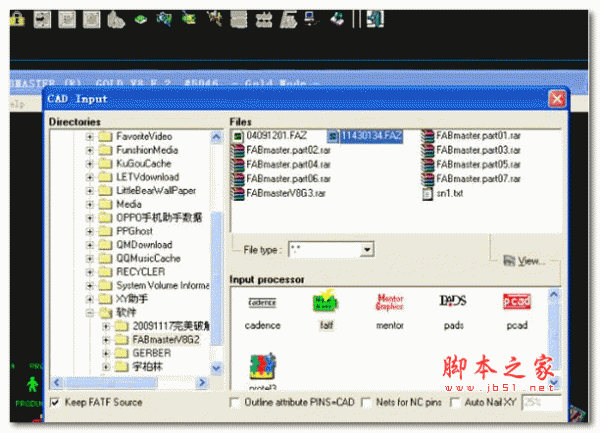This screenshot has width=600, height=433.
Task: Click Directories horizontal scrollbar left arrow
Action: [57, 382]
